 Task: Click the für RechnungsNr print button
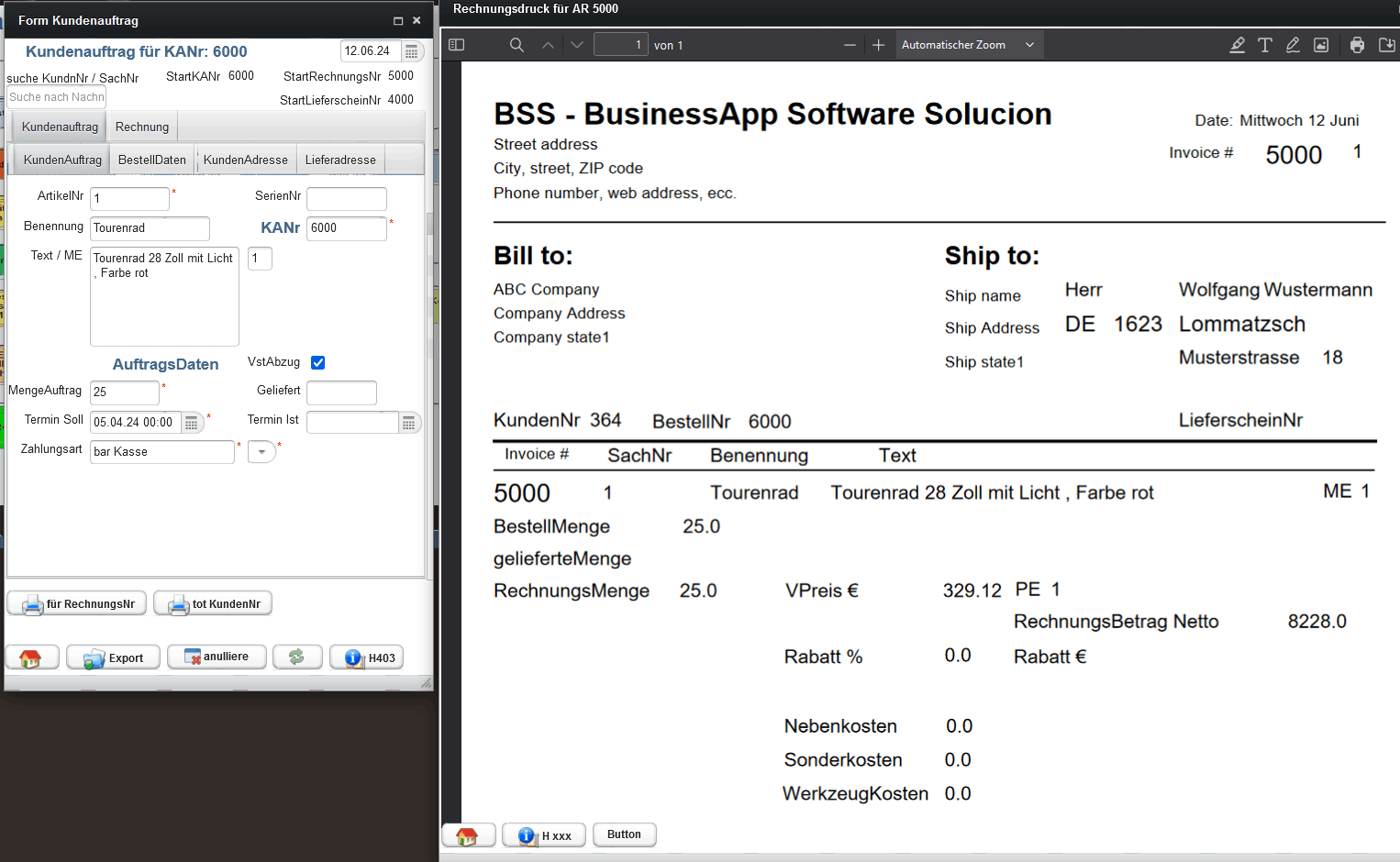coord(77,603)
